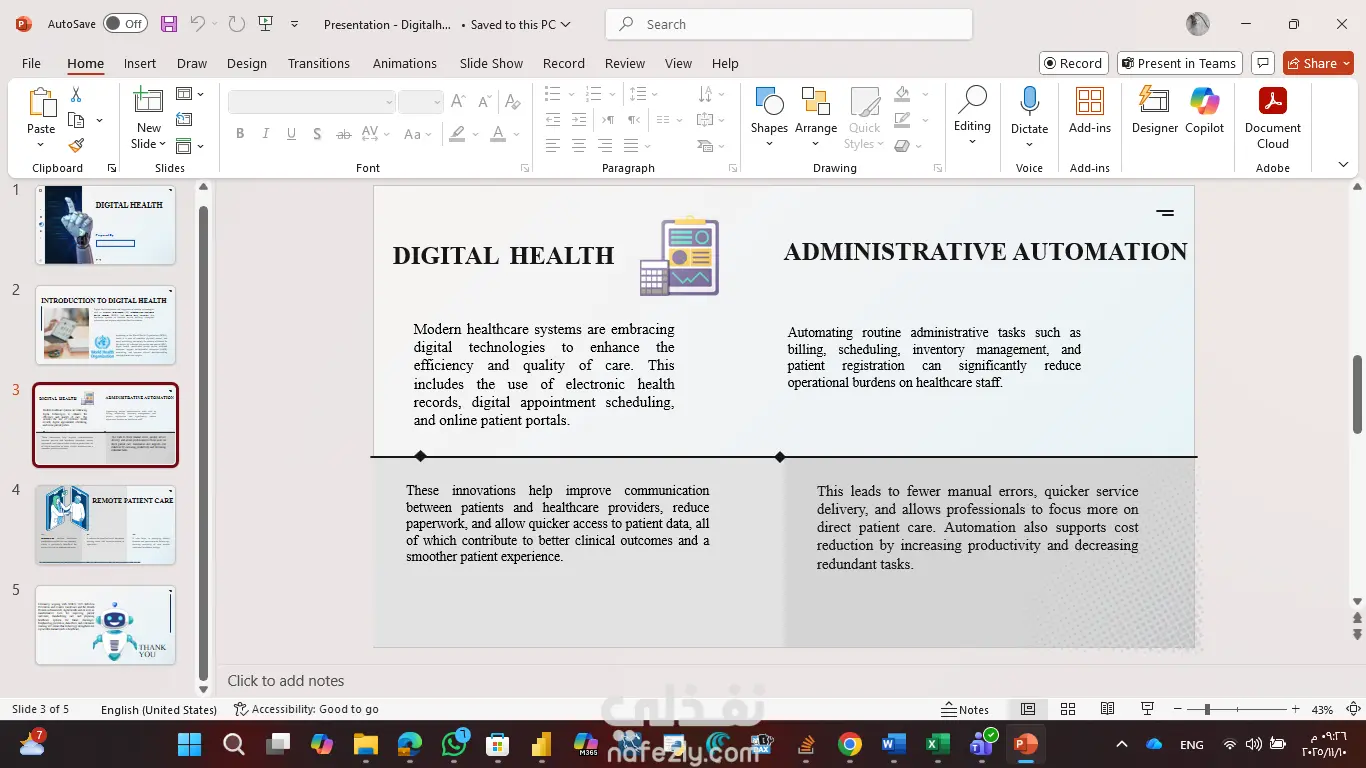Click the Share button
Viewport: 1366px width, 768px height.
pyautogui.click(x=1318, y=63)
